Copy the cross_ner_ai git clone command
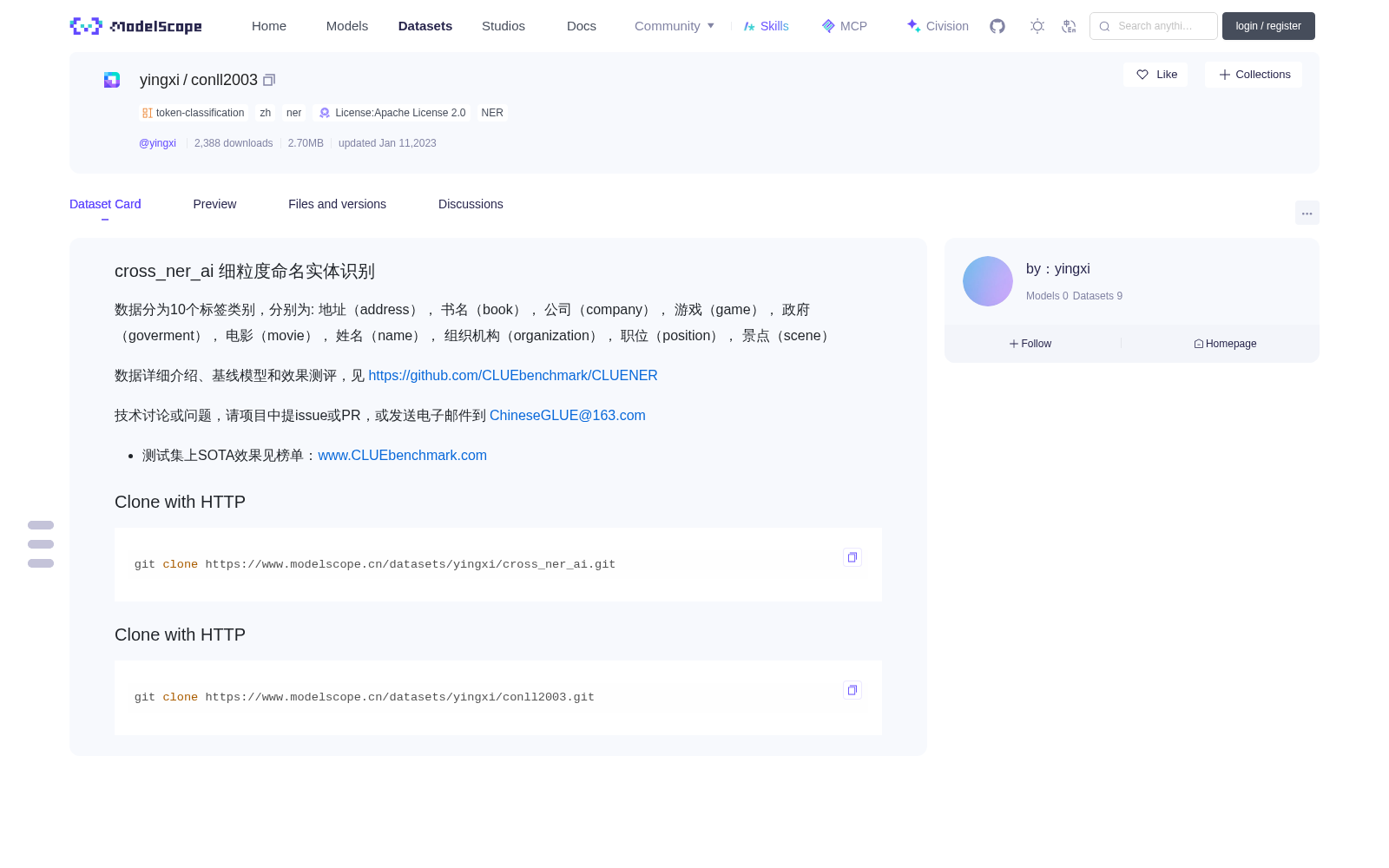This screenshot has height=868, width=1389. [852, 557]
